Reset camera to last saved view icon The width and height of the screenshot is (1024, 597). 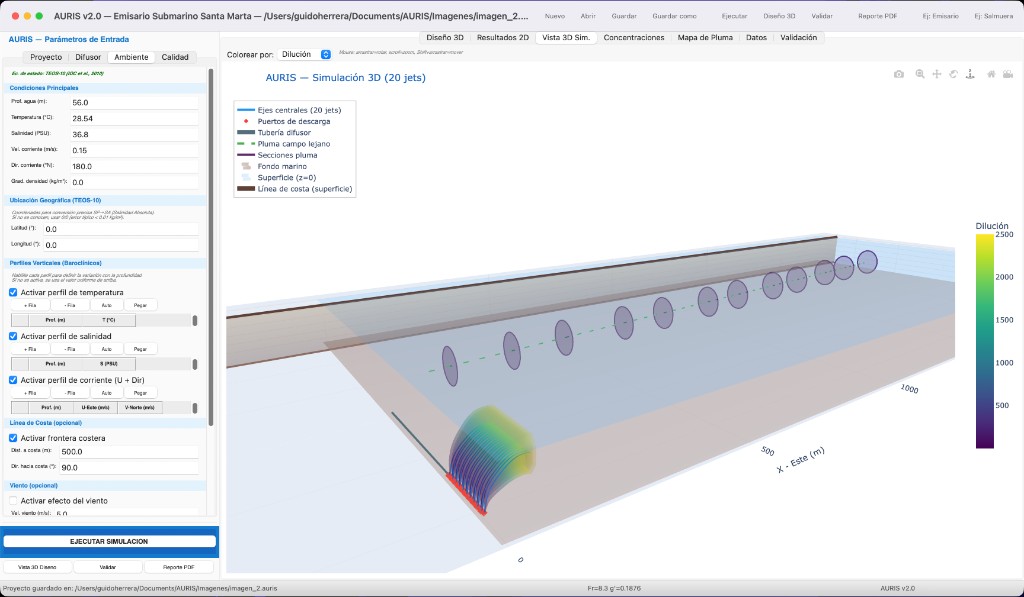(1008, 74)
